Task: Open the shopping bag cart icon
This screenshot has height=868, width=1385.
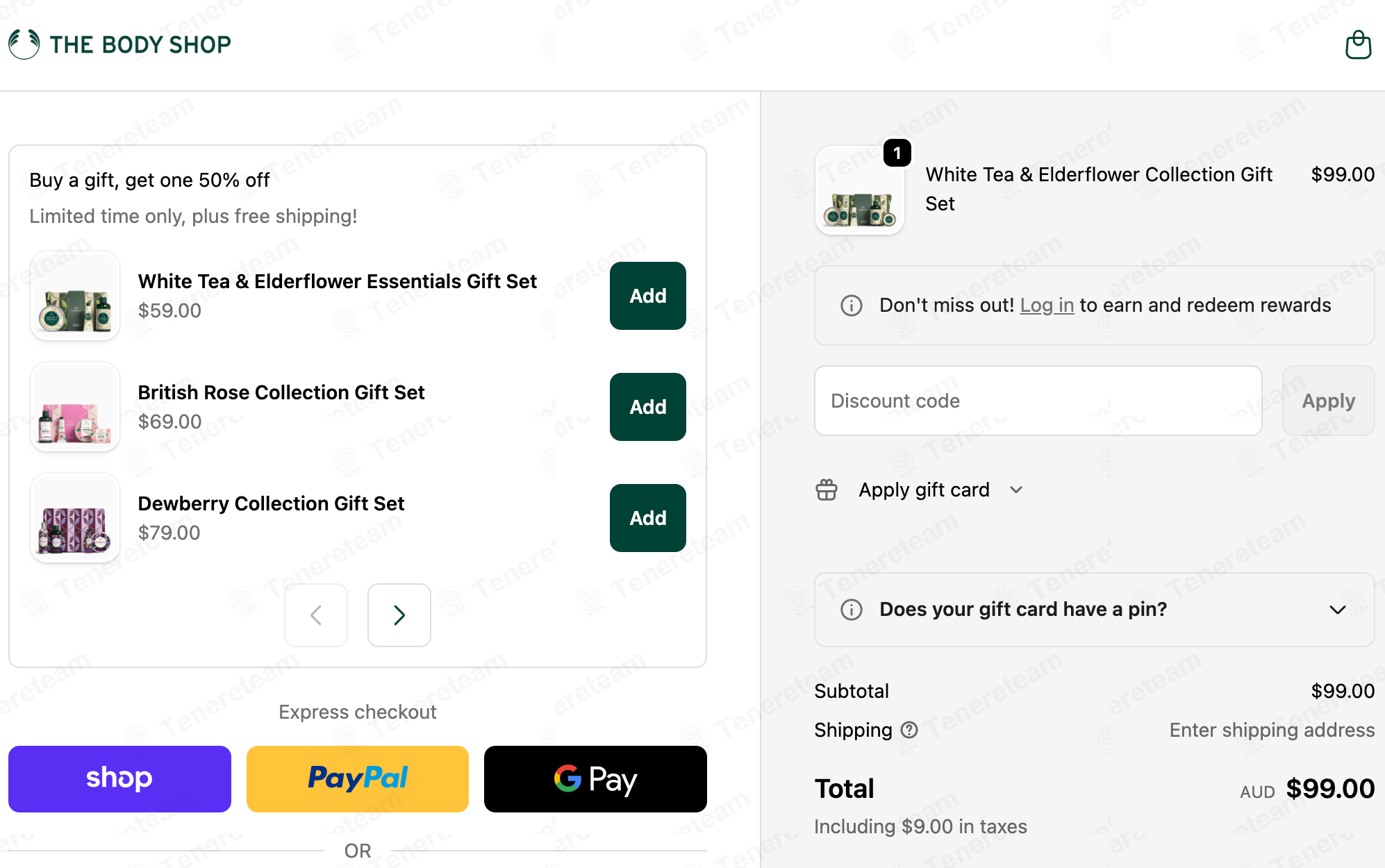Action: pyautogui.click(x=1358, y=45)
